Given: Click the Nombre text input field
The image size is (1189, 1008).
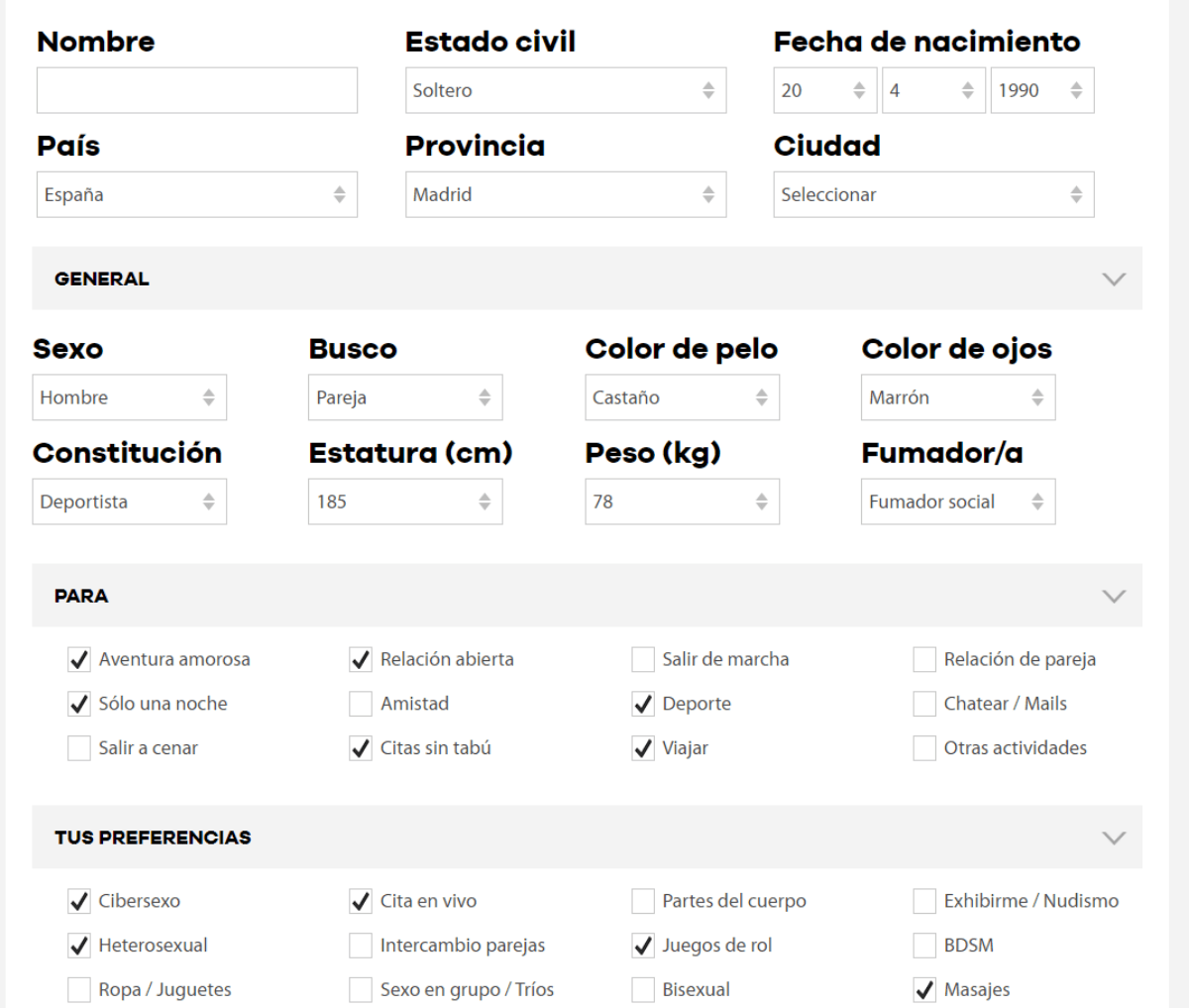Looking at the screenshot, I should (196, 90).
